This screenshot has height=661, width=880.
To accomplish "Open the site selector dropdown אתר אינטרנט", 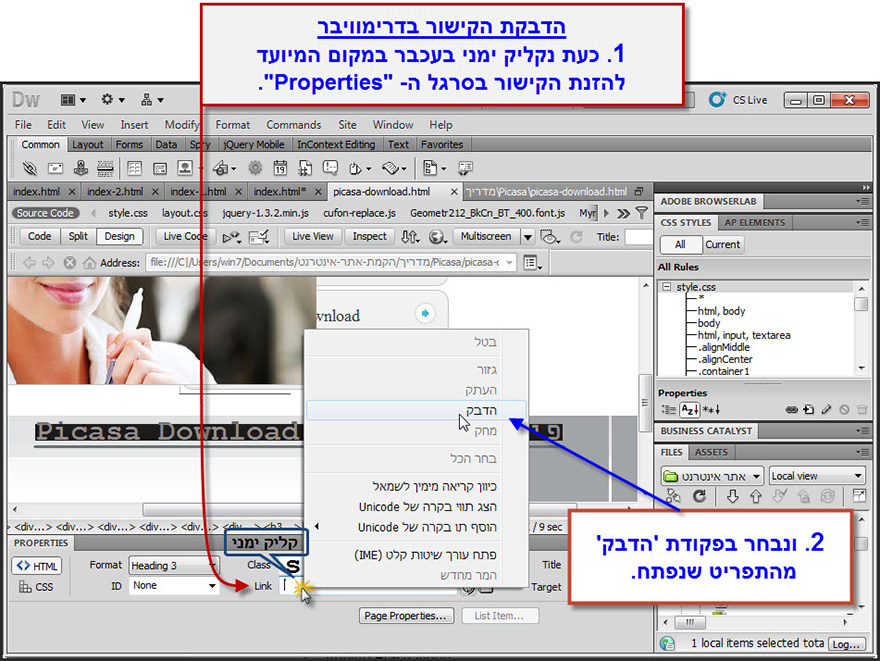I will point(712,476).
